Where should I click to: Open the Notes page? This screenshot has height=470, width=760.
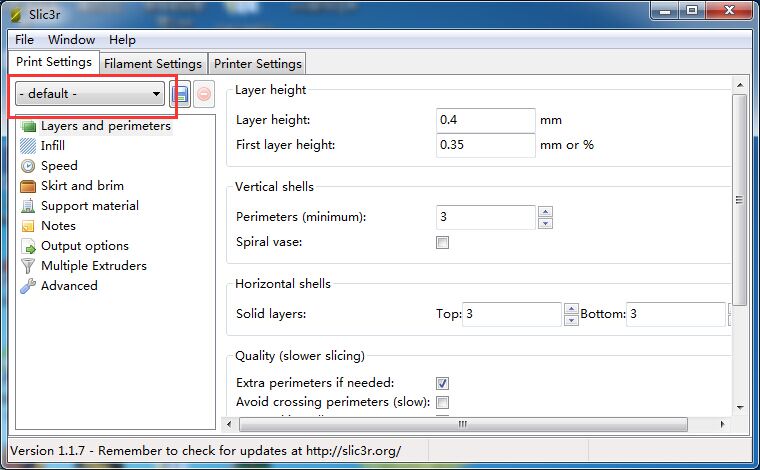tap(58, 226)
